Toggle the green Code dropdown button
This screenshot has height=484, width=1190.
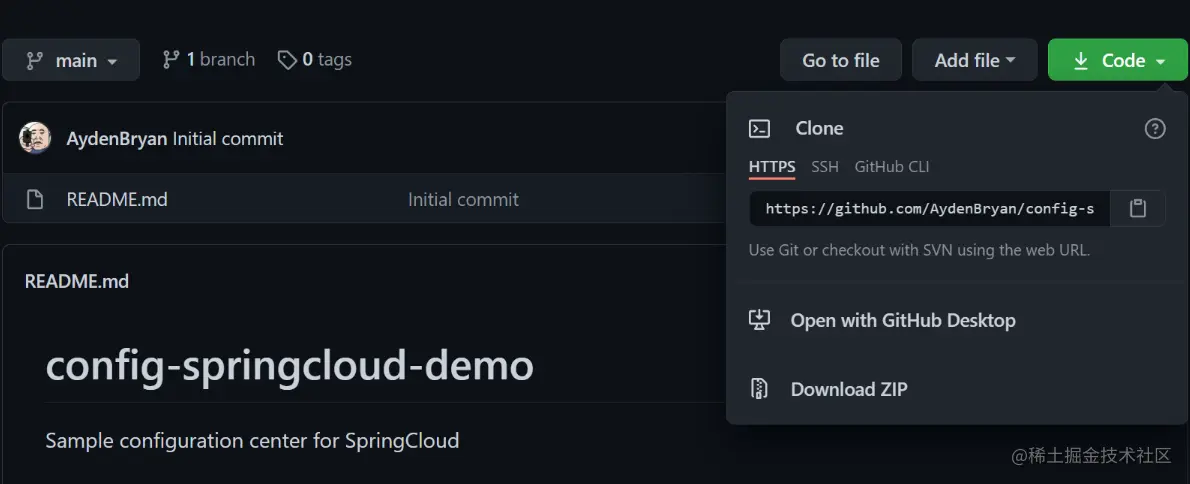(x=1118, y=60)
